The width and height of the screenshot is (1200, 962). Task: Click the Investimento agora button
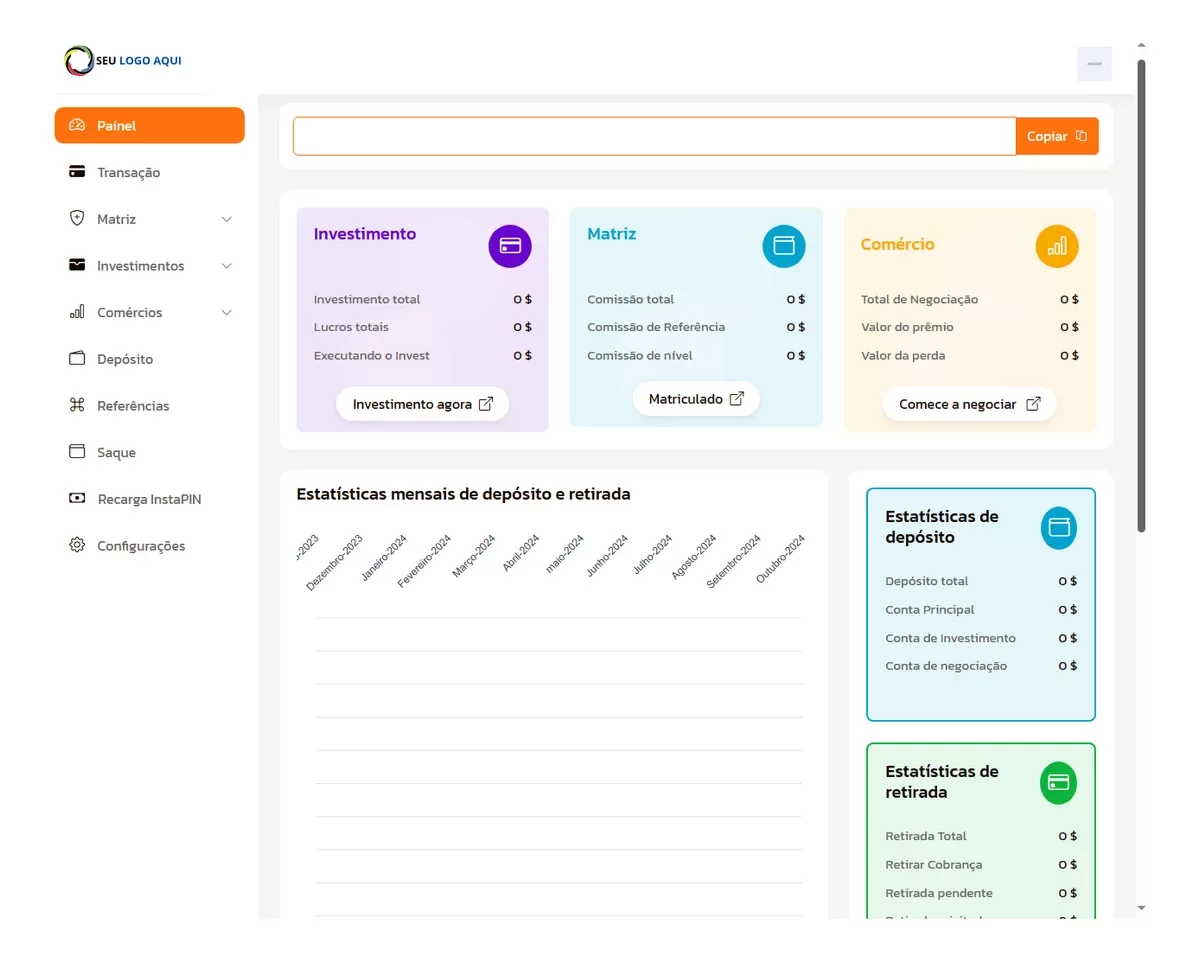tap(422, 405)
